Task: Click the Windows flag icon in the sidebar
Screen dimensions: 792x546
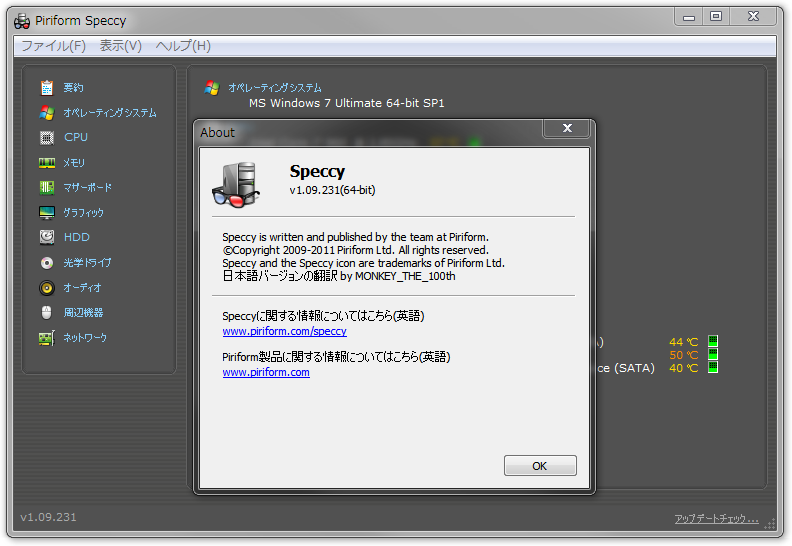Action: (x=46, y=113)
